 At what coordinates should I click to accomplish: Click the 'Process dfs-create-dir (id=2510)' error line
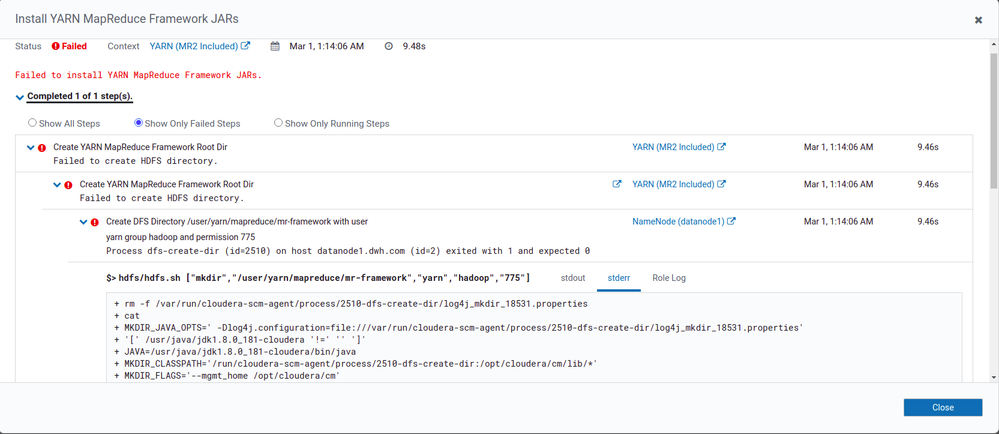[x=348, y=251]
